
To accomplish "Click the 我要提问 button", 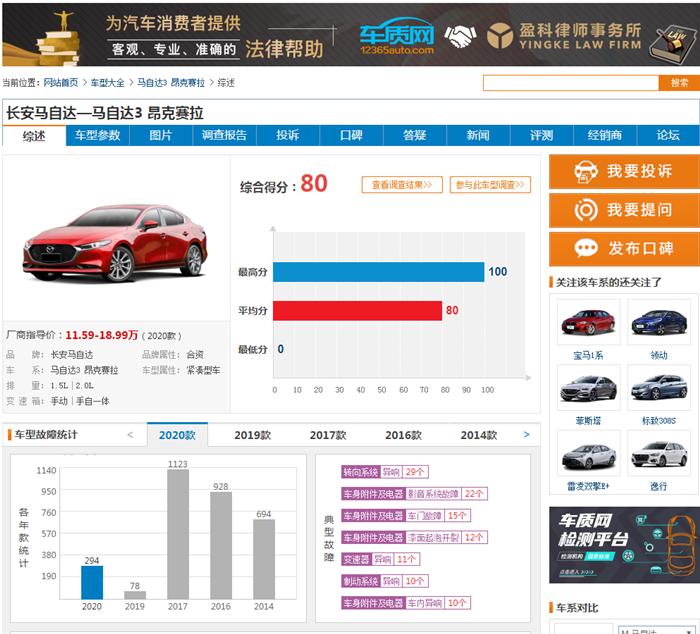I will tap(625, 210).
